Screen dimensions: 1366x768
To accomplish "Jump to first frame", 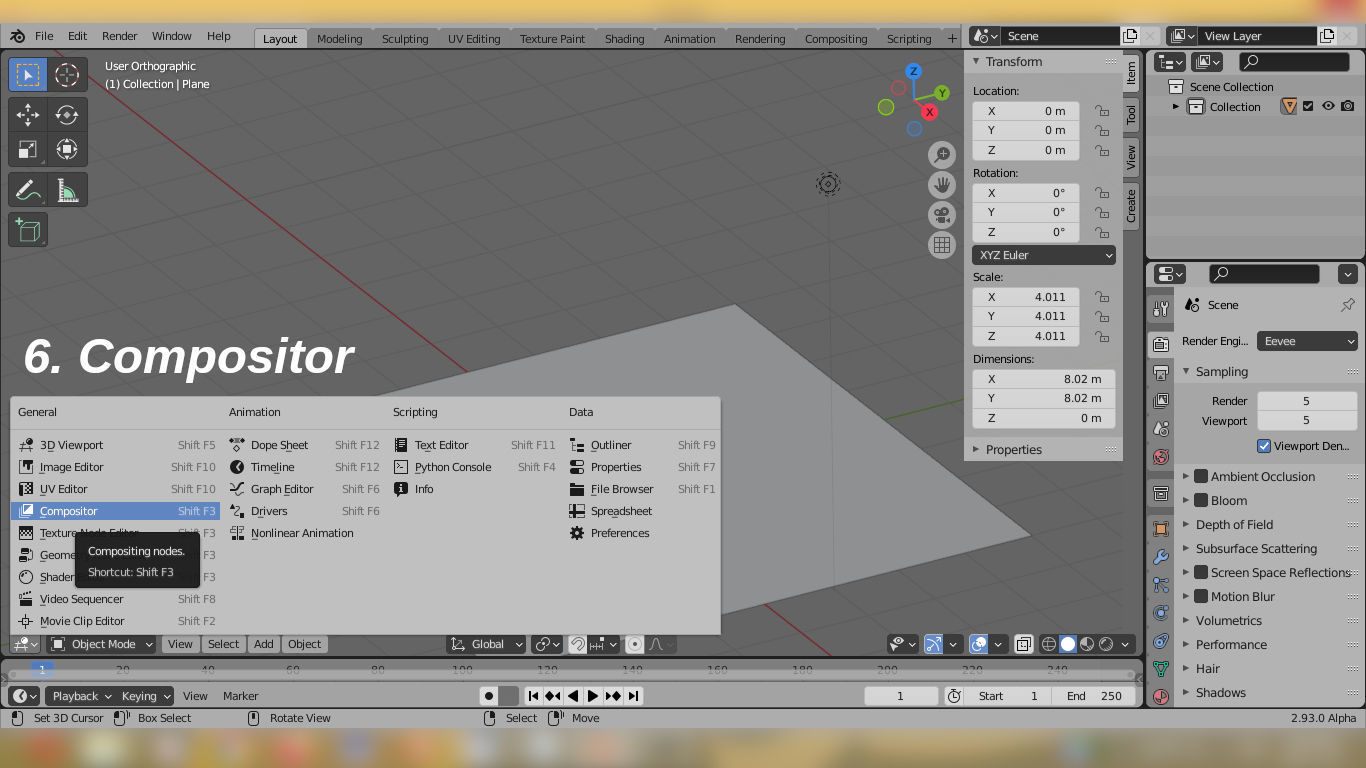I will click(x=533, y=696).
